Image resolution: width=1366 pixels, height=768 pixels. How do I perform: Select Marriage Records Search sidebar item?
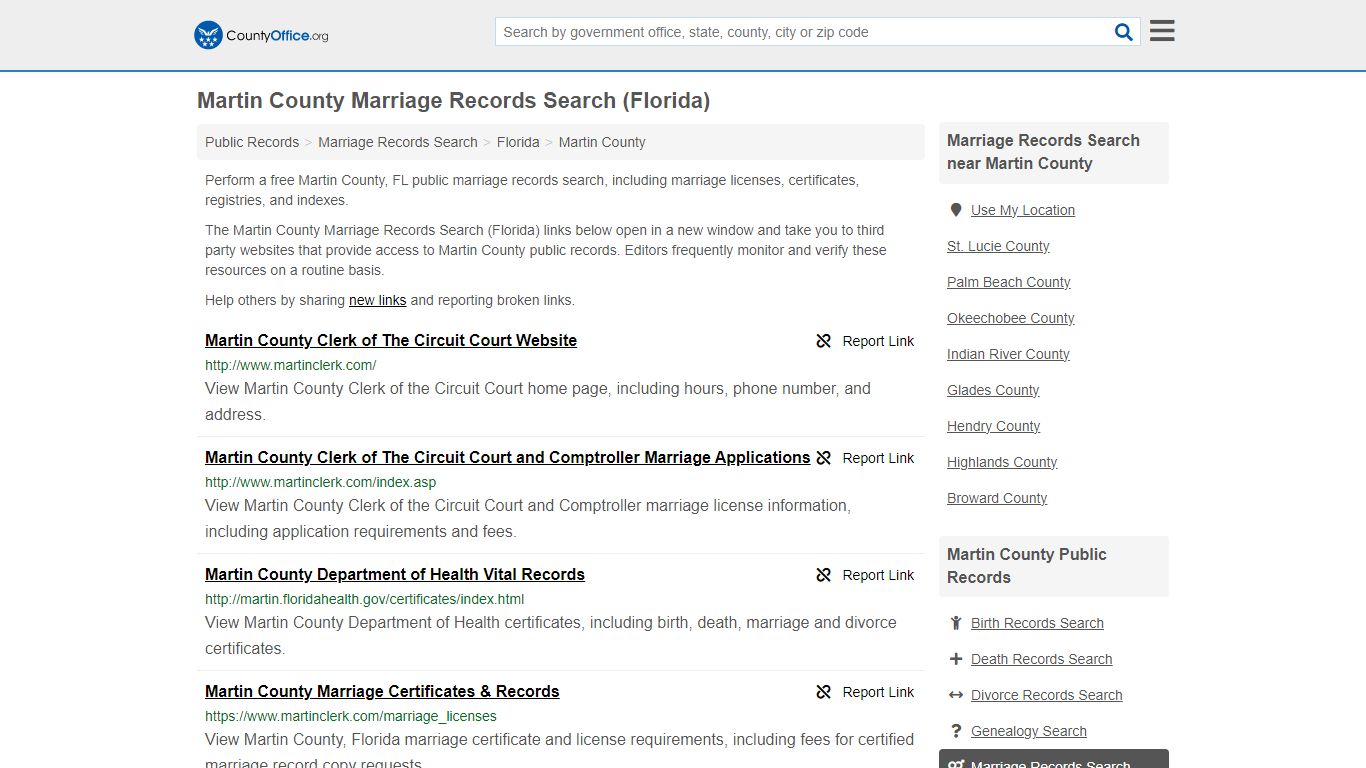tap(1054, 760)
